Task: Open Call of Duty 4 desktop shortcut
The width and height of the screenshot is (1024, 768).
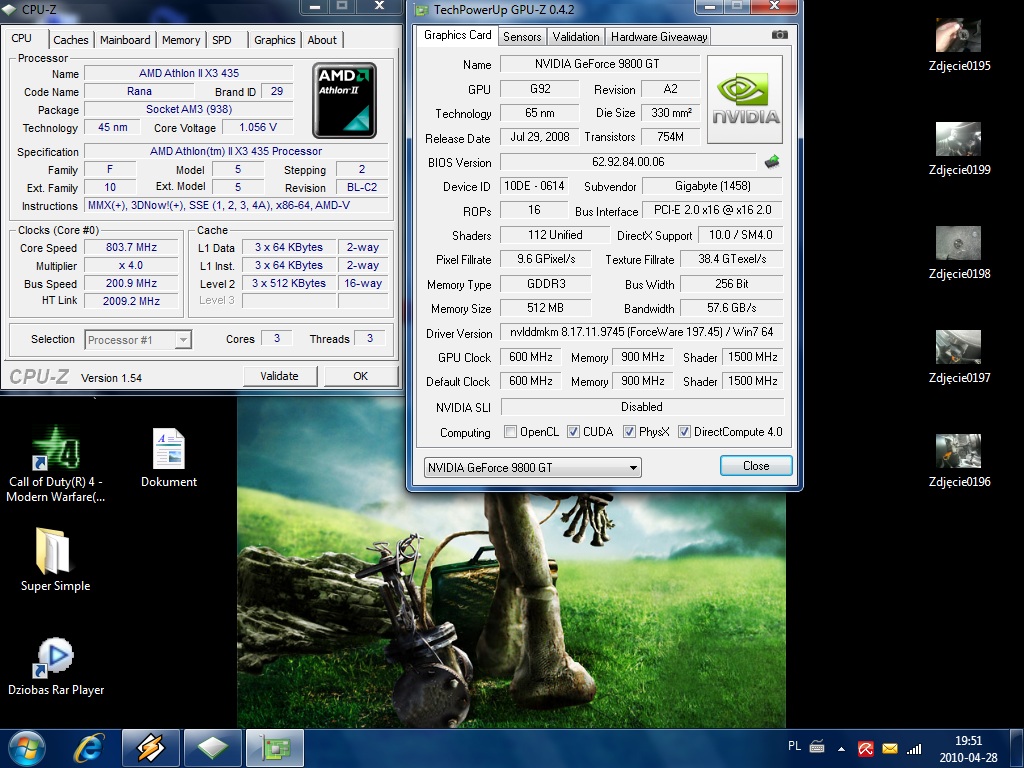Action: 55,449
